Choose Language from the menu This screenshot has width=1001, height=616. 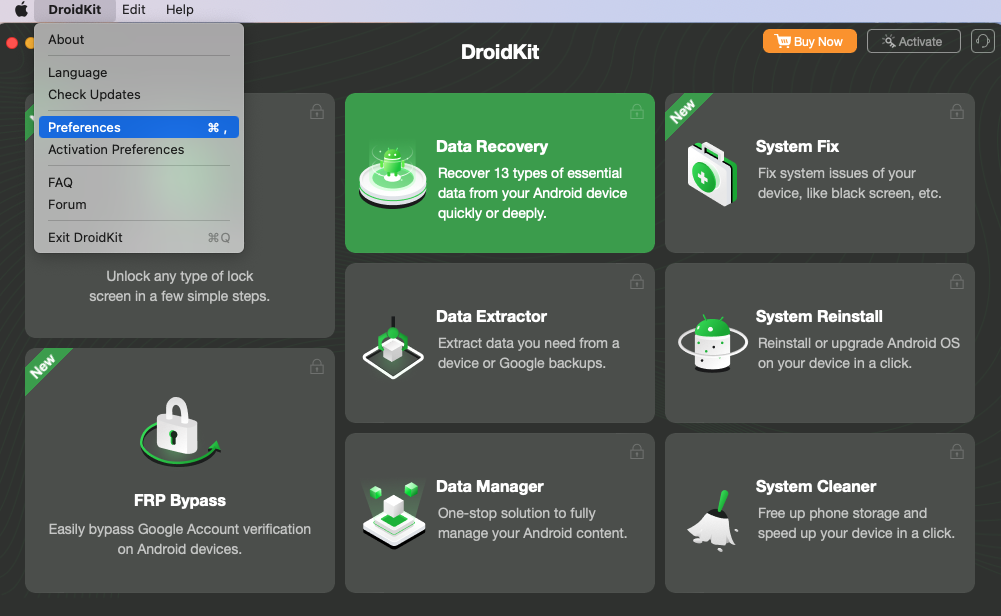tap(139, 73)
